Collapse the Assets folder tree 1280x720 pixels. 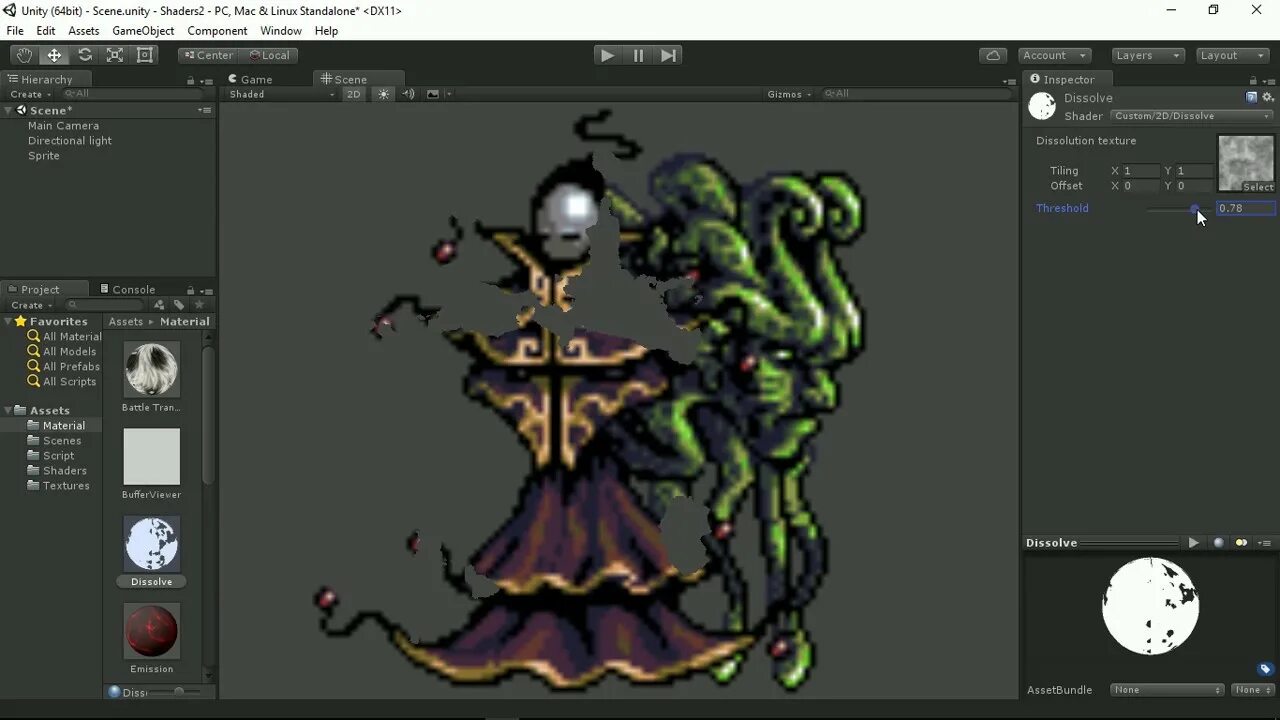pos(8,410)
